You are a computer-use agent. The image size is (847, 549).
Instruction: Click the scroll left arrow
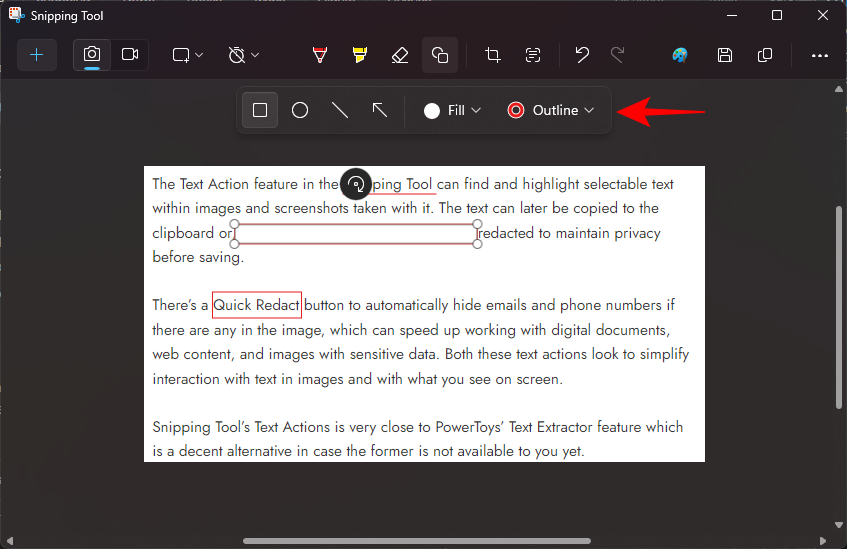[x=9, y=541]
